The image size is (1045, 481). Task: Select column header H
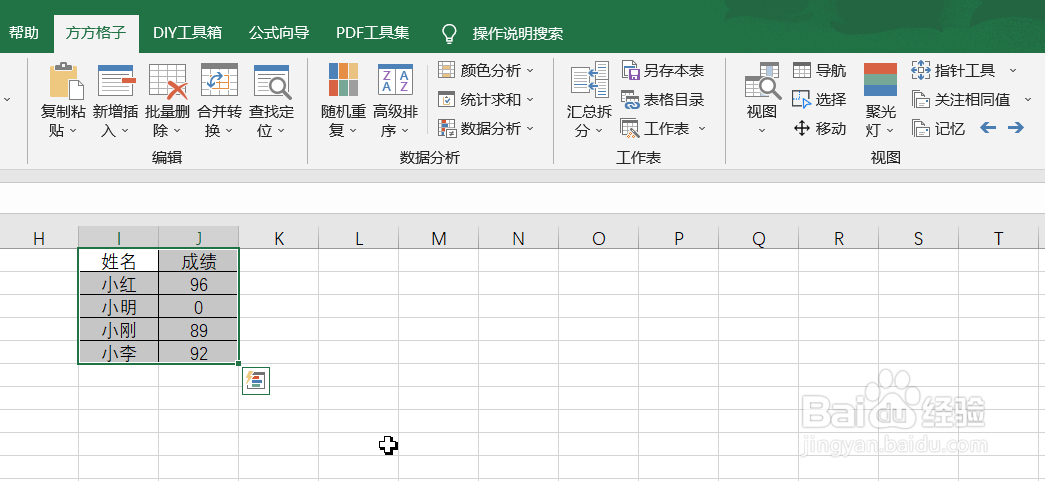click(x=39, y=238)
